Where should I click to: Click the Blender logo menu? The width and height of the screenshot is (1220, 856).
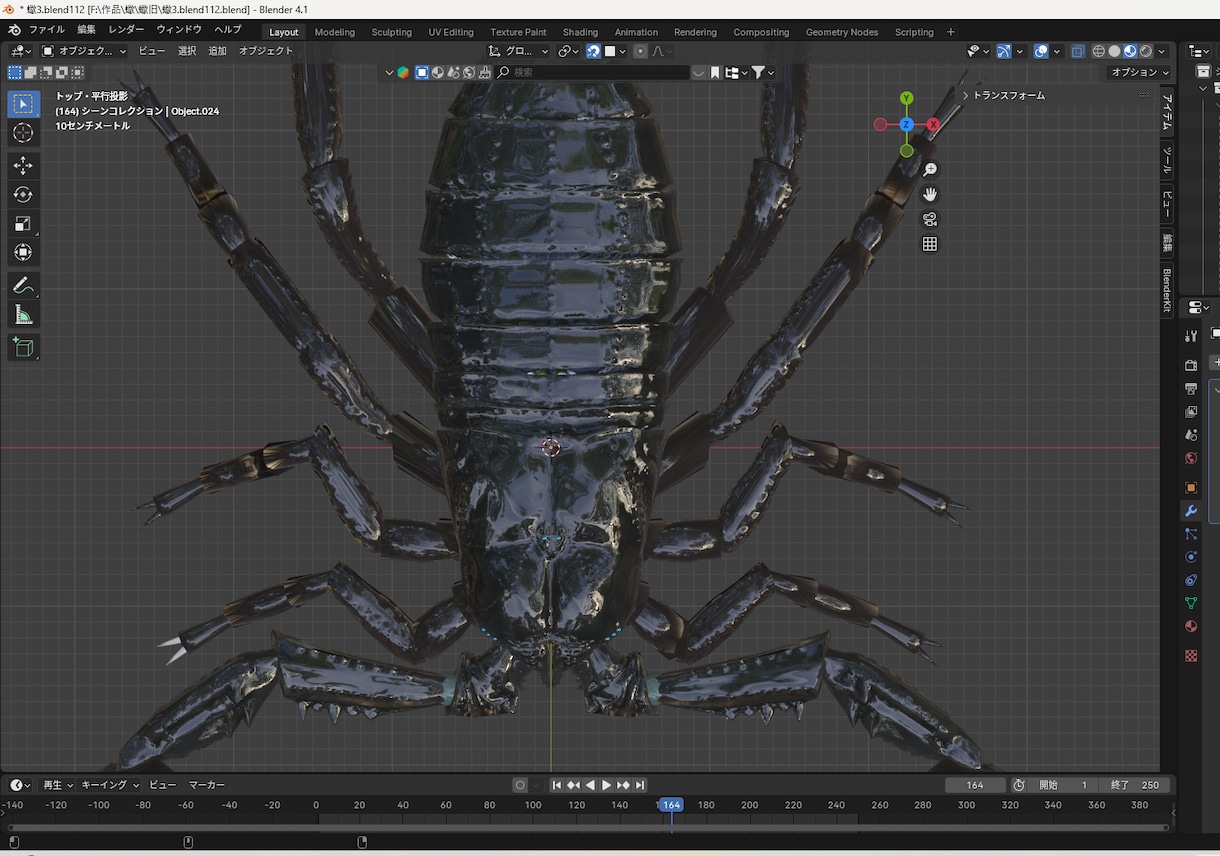(x=14, y=30)
